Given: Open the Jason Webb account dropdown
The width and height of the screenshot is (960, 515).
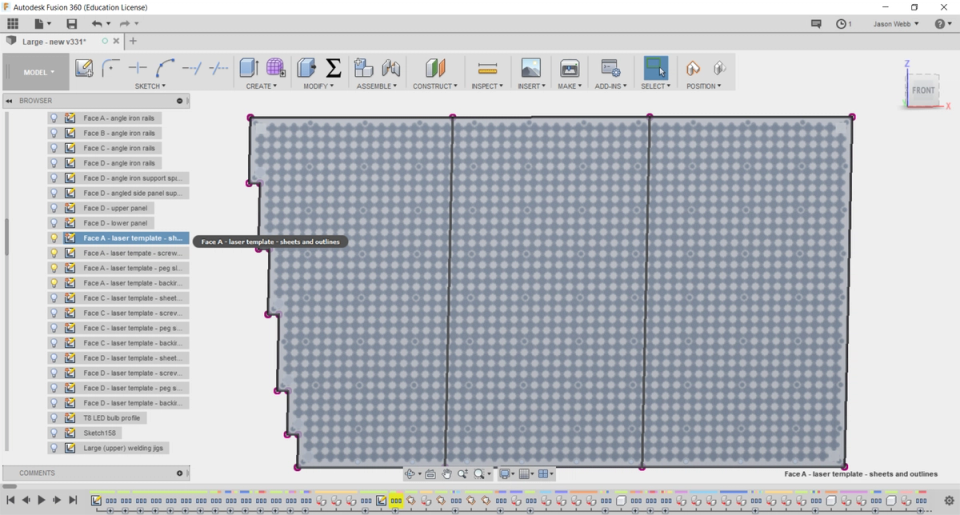Looking at the screenshot, I should tap(896, 24).
